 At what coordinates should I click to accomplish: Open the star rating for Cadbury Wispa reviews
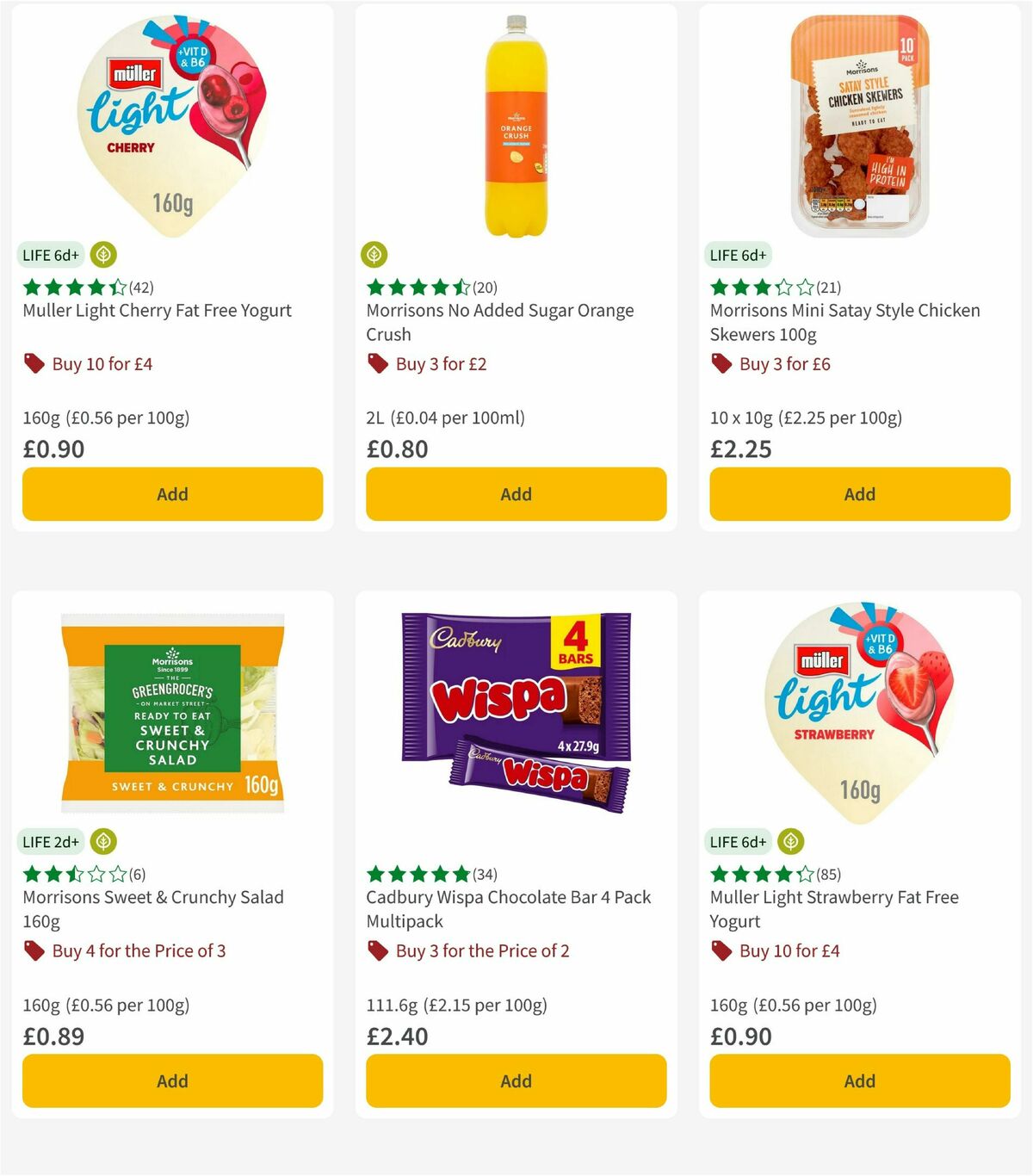click(x=418, y=873)
